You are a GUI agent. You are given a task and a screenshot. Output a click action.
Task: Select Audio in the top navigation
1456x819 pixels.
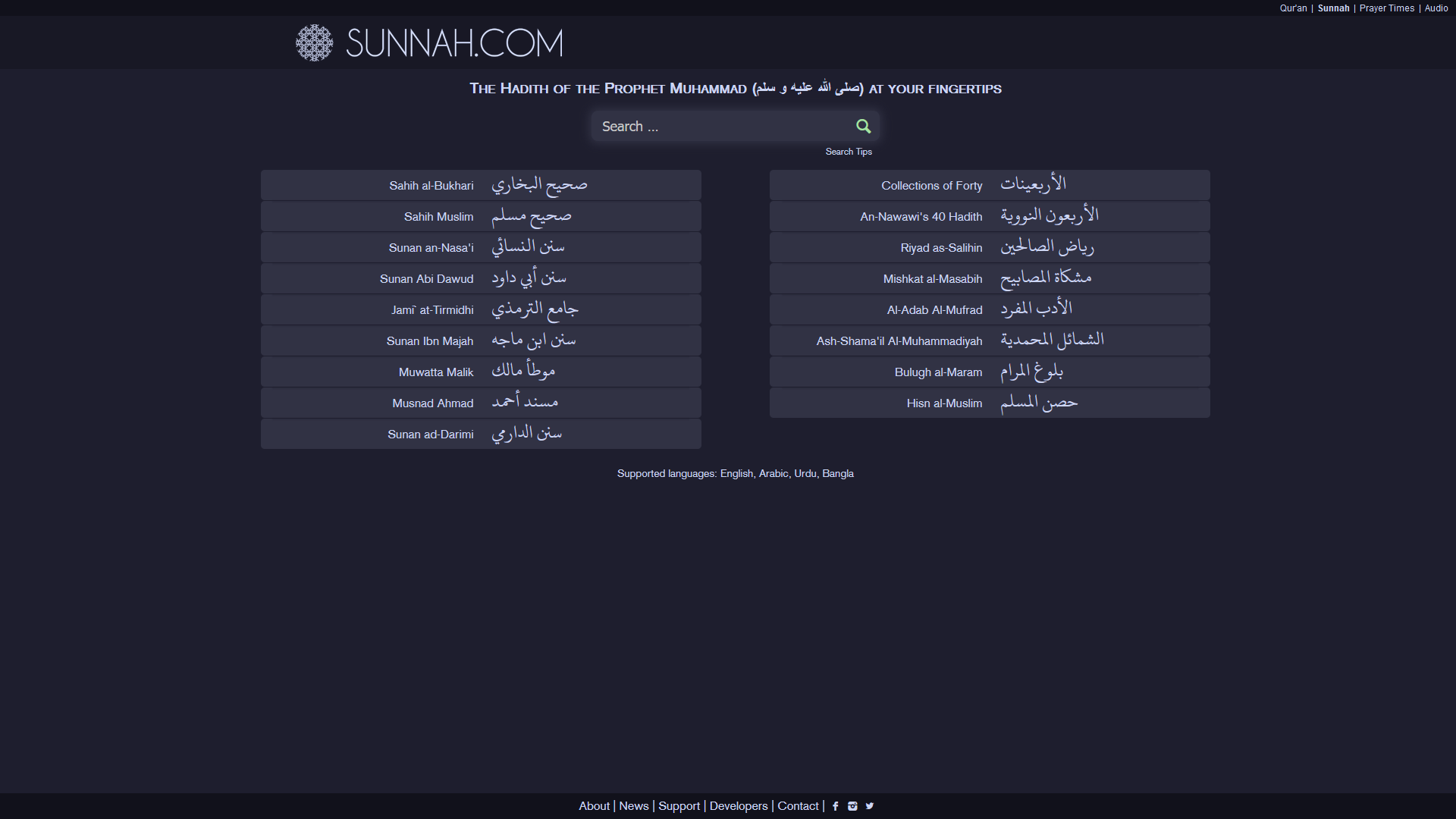point(1436,8)
